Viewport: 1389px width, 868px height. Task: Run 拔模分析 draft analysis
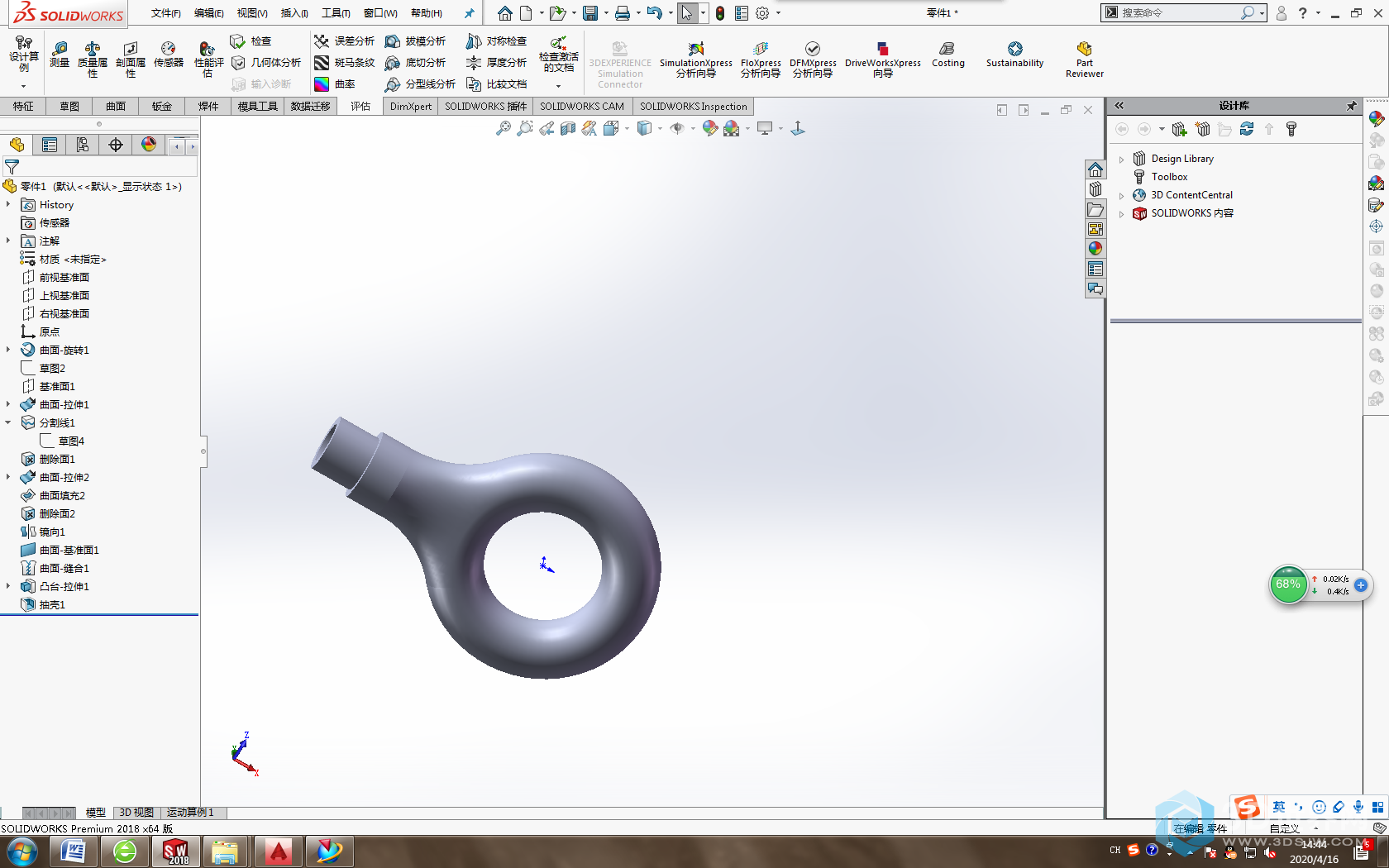(x=415, y=41)
